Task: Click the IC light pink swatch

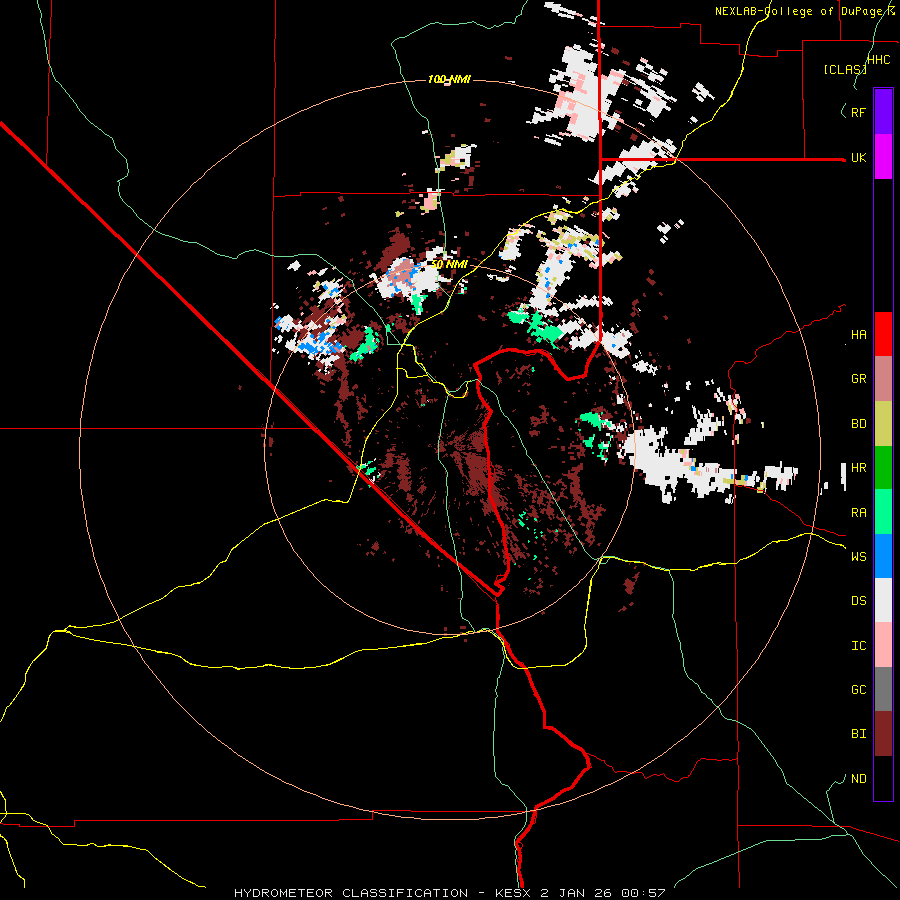Action: (883, 645)
